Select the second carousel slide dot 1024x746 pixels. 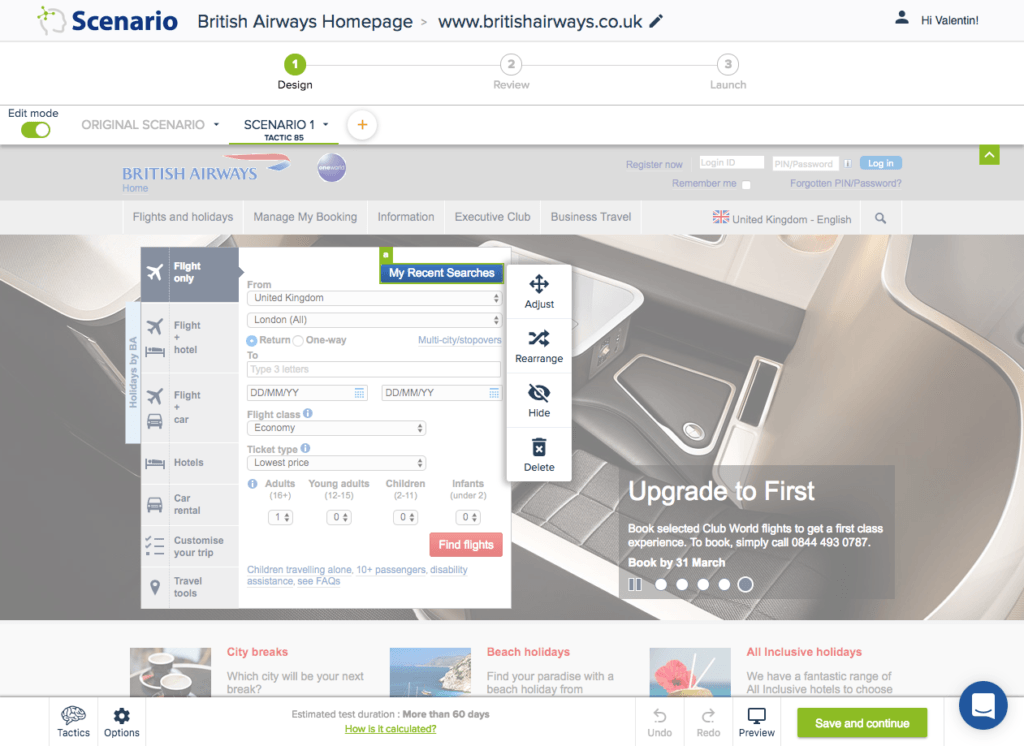pos(682,585)
